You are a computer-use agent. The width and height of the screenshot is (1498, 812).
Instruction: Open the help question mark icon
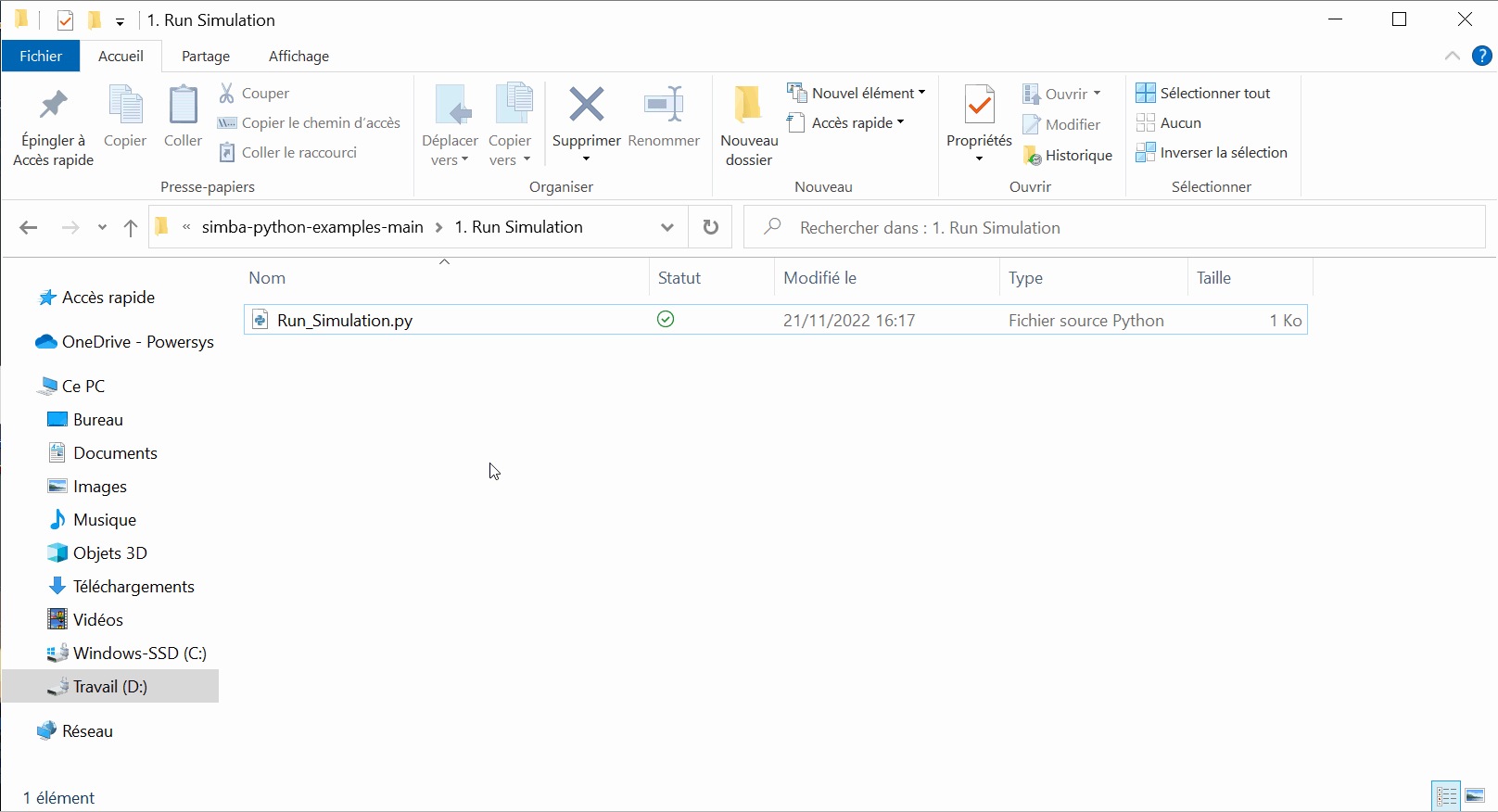[1482, 57]
